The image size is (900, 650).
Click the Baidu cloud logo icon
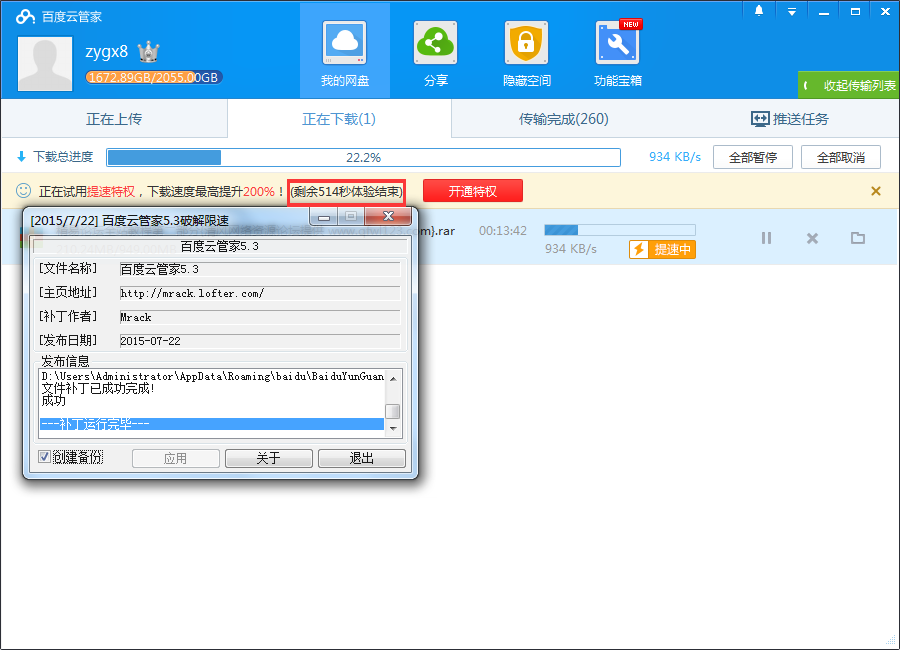coord(25,17)
